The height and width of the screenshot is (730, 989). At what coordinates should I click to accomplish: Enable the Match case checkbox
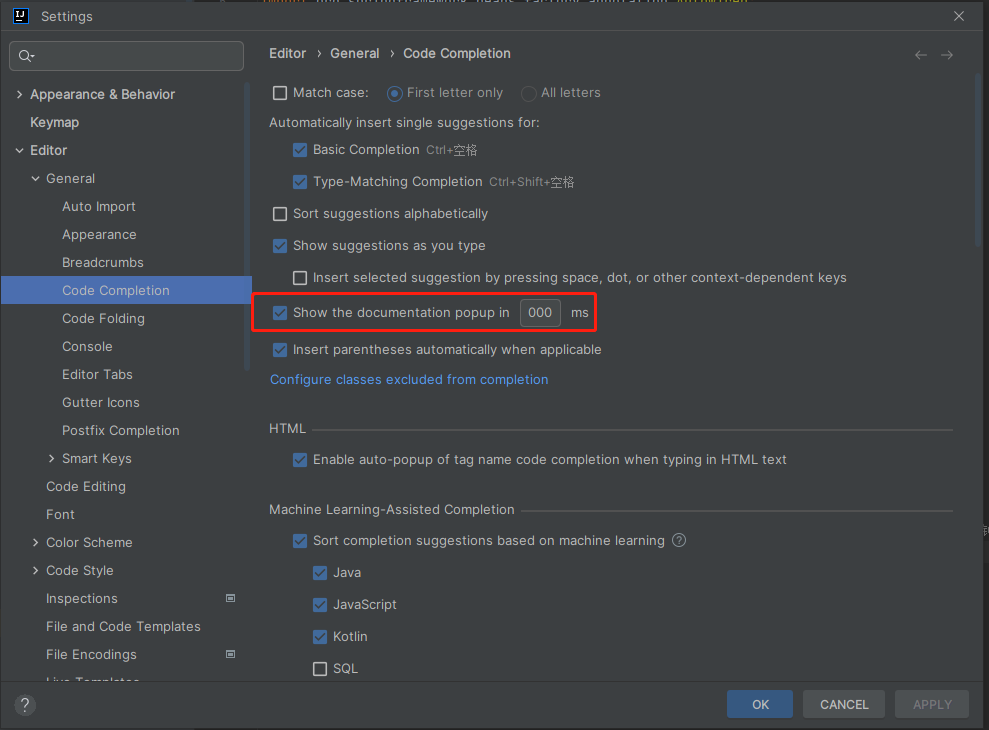[x=280, y=93]
